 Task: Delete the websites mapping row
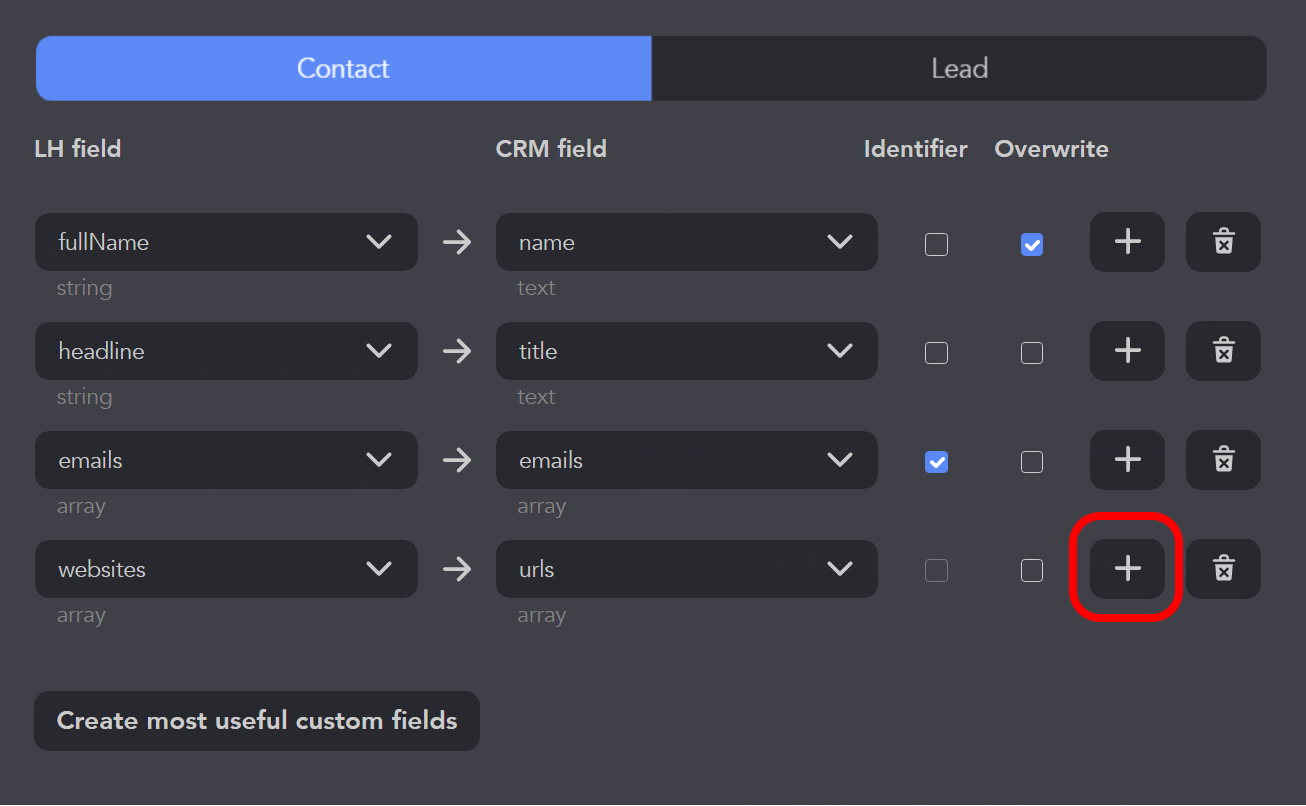[x=1223, y=569]
